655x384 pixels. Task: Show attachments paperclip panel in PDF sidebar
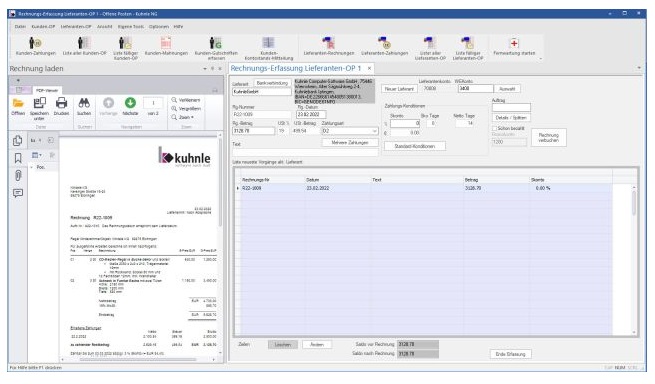(x=18, y=175)
